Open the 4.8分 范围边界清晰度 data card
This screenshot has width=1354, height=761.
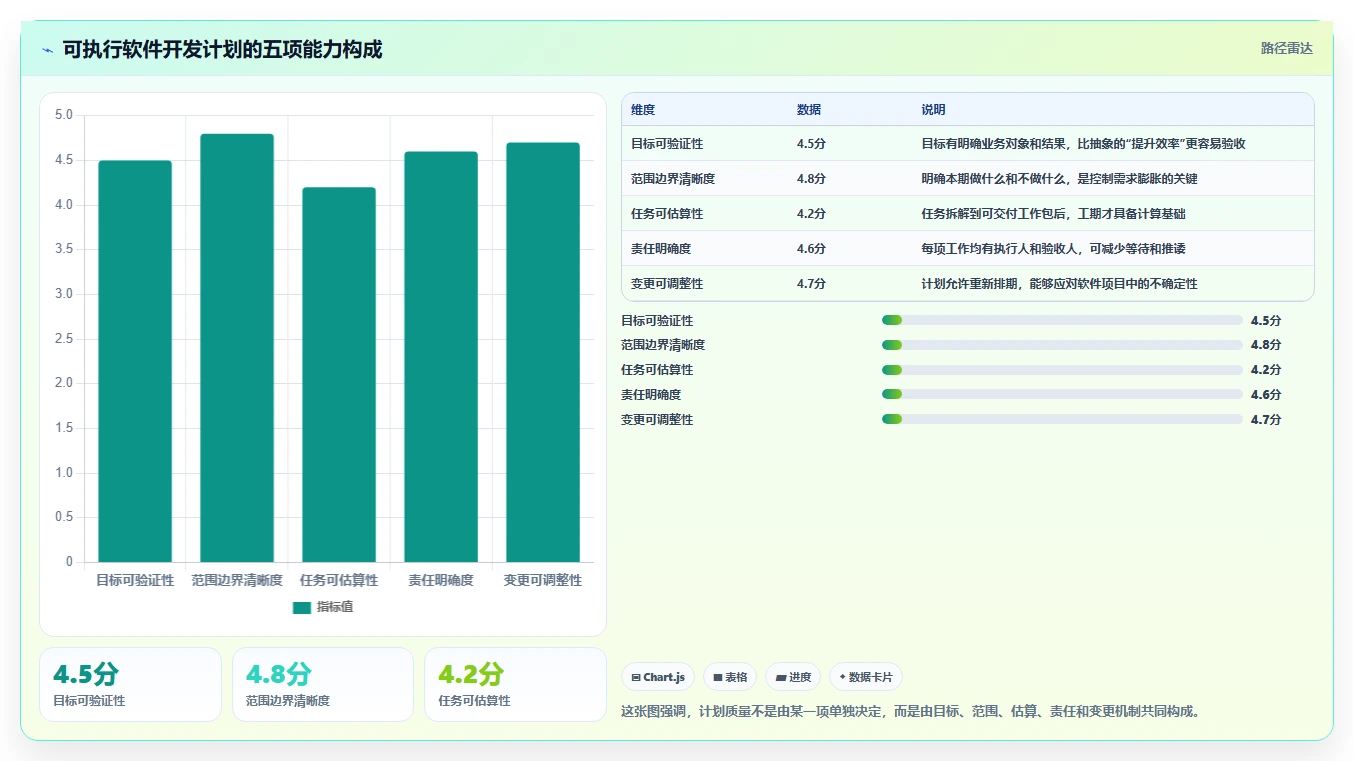tap(323, 684)
